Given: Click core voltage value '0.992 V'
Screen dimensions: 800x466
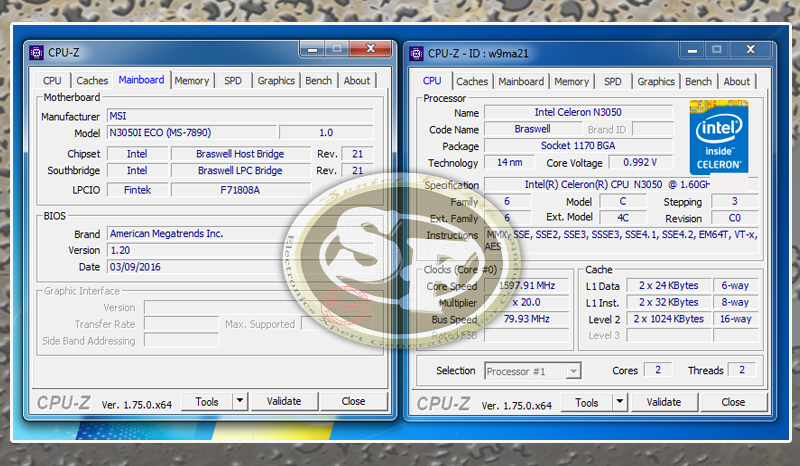Looking at the screenshot, I should (640, 162).
